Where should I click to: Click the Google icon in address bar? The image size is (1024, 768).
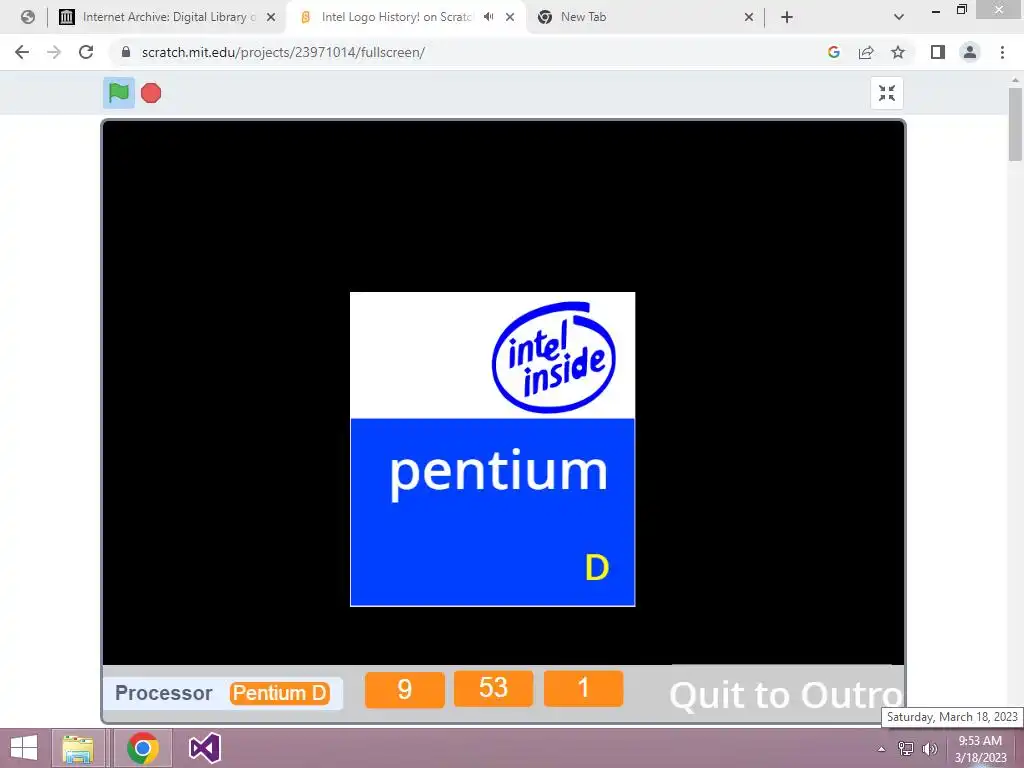click(x=834, y=52)
